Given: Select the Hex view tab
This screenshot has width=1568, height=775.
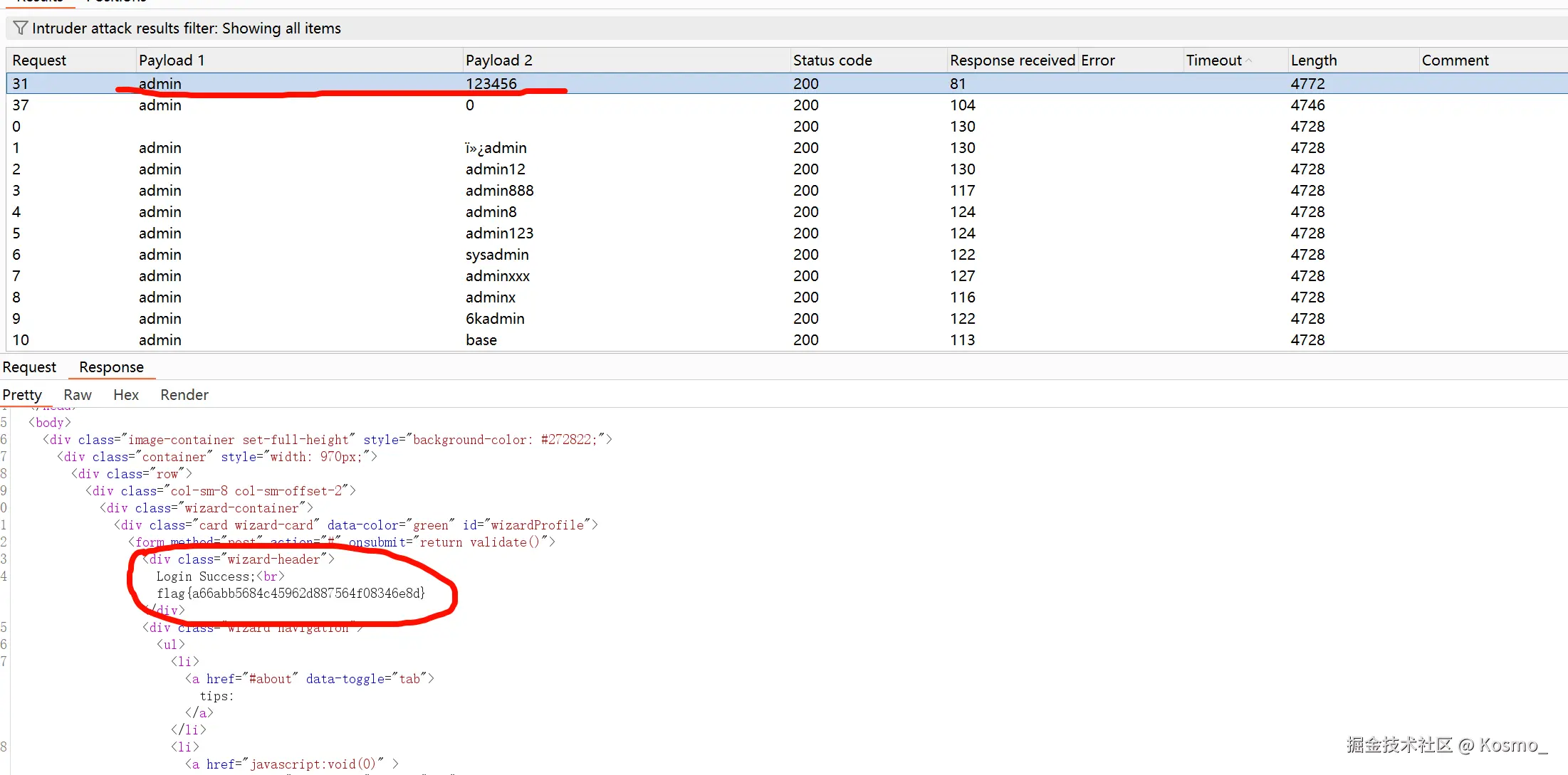Looking at the screenshot, I should (125, 395).
